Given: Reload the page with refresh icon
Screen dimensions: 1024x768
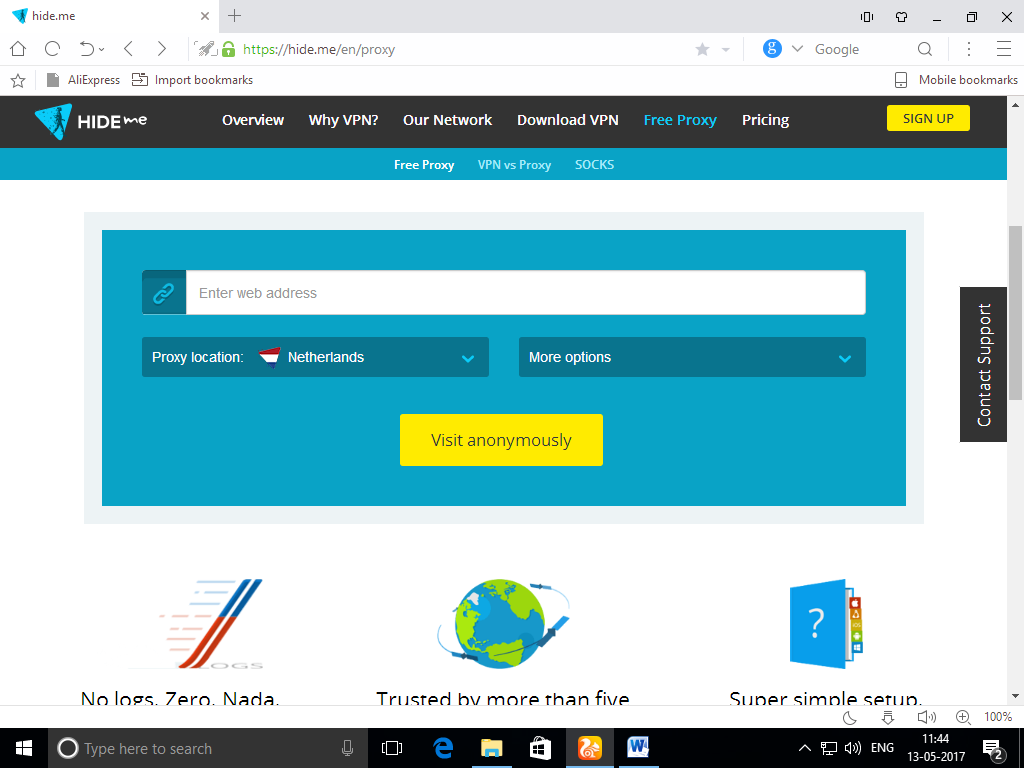Looking at the screenshot, I should (x=52, y=49).
